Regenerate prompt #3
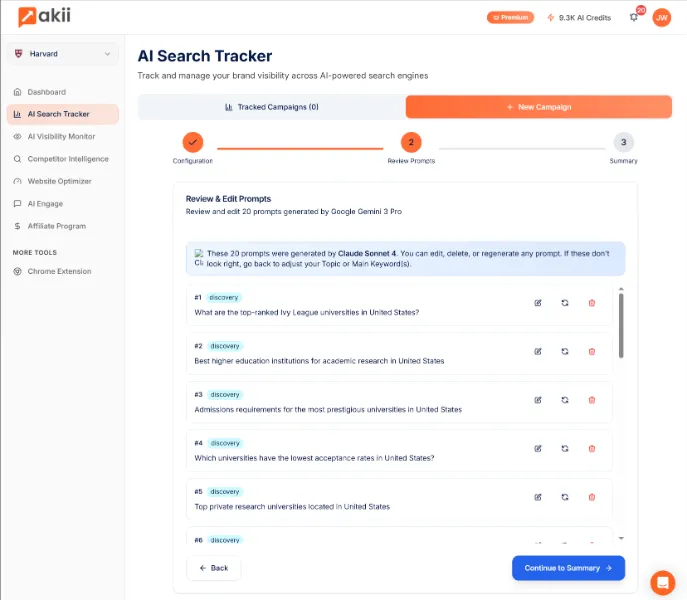 565,400
